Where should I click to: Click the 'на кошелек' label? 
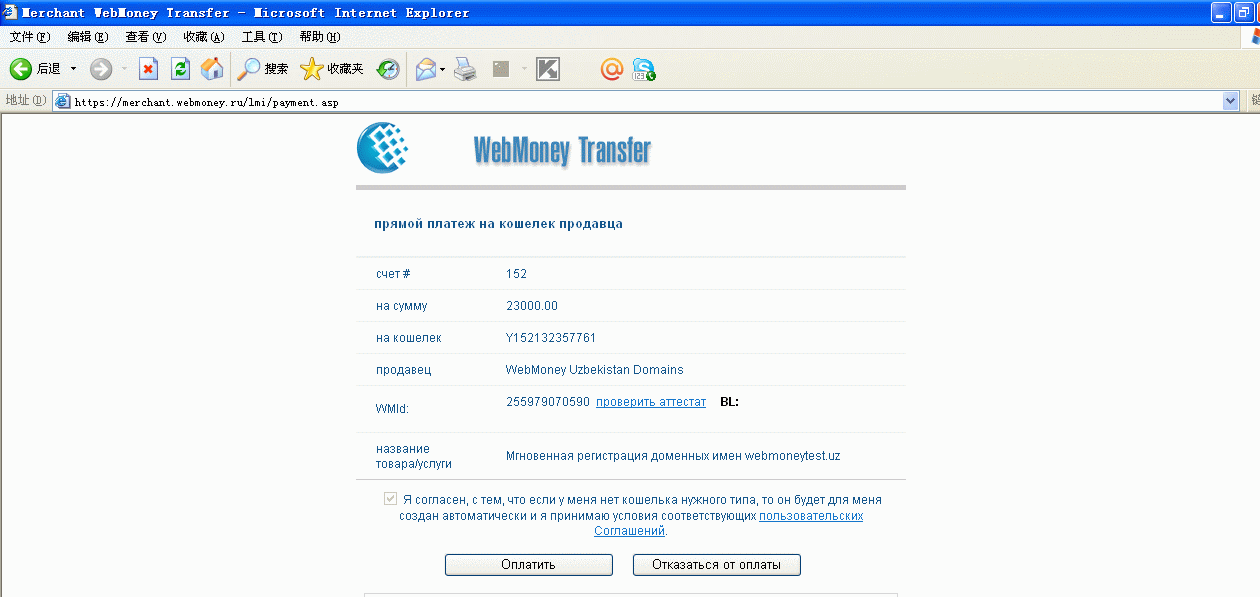click(x=409, y=338)
